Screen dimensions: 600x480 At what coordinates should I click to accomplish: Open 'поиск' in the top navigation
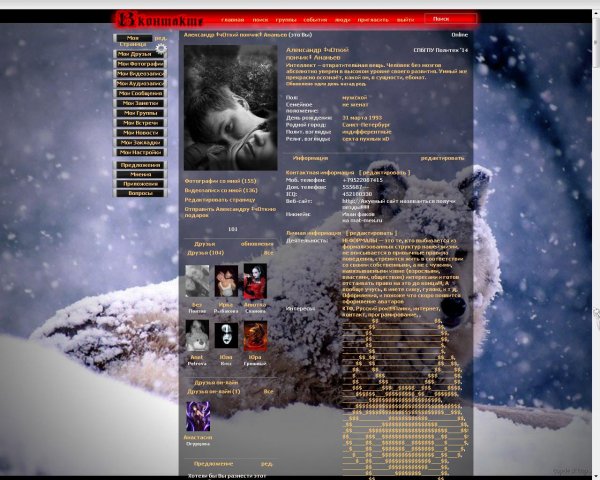tap(260, 20)
